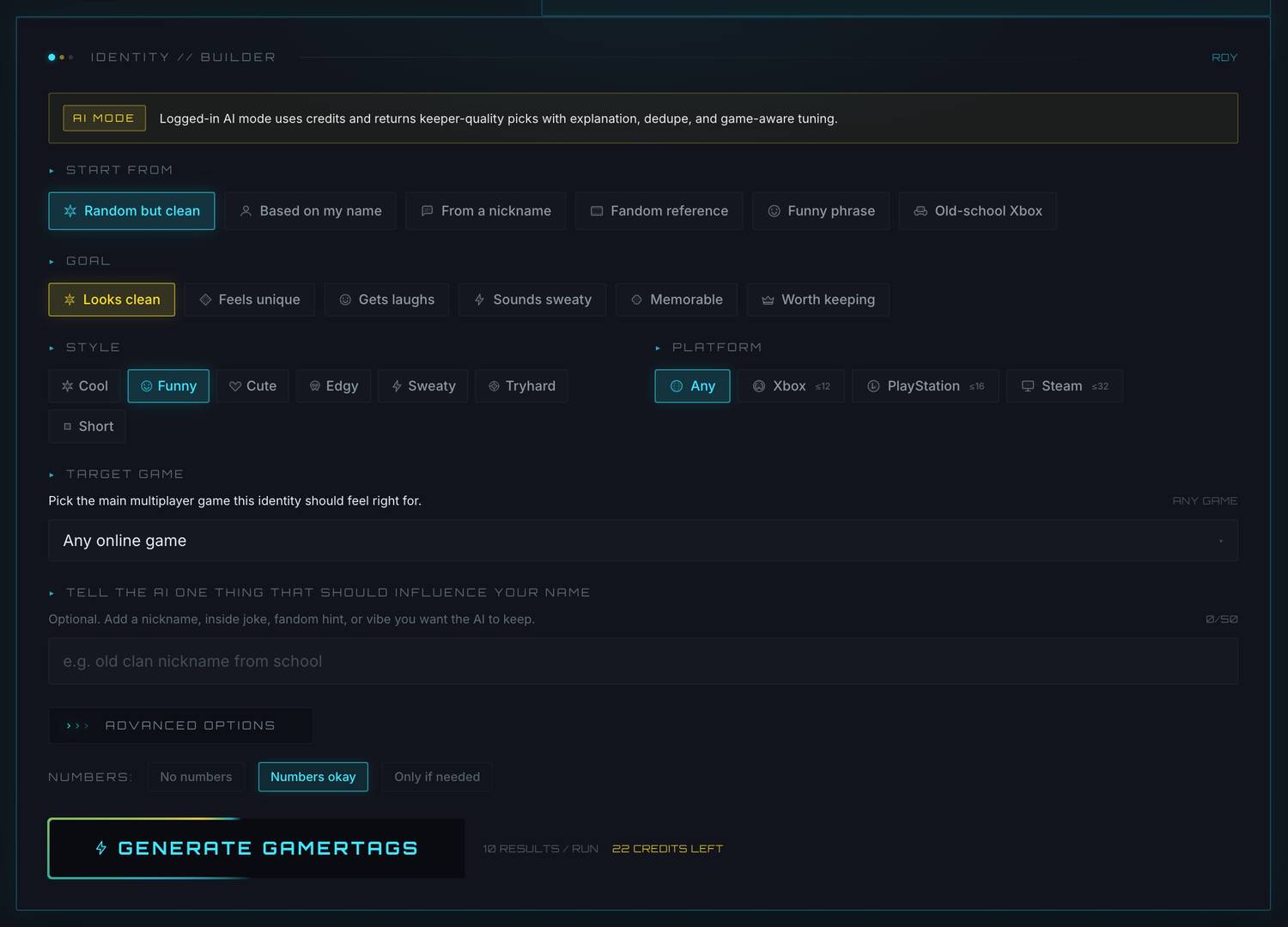Click the target icon on Tryhard style

[494, 386]
